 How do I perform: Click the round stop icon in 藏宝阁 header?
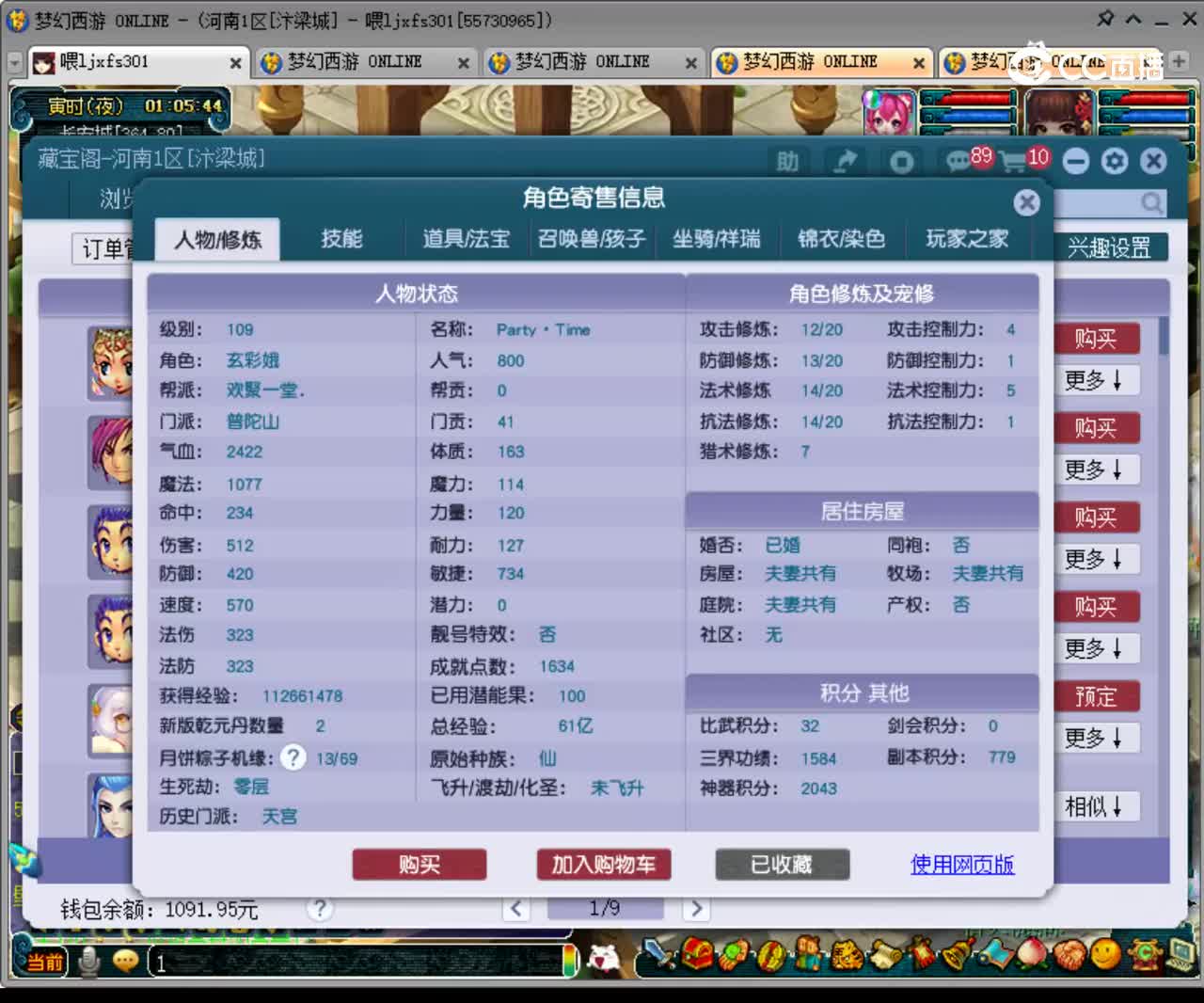pos(901,162)
